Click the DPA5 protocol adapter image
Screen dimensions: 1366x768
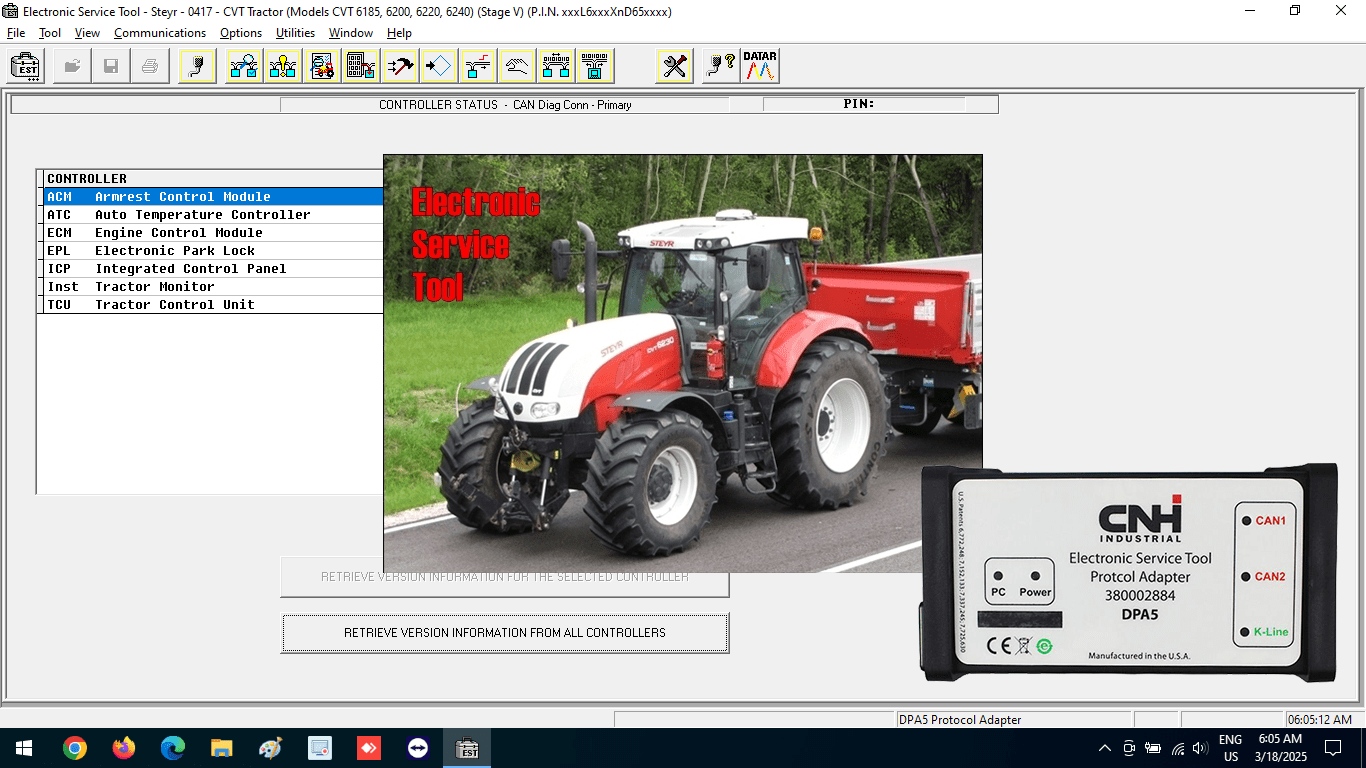(x=1129, y=573)
